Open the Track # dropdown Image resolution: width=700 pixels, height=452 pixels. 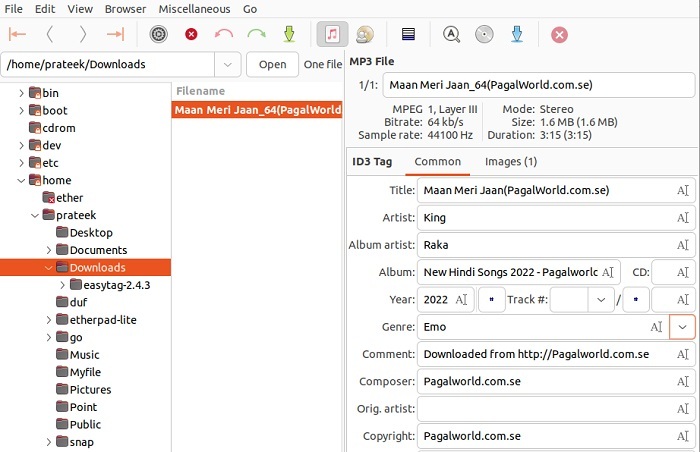click(601, 300)
